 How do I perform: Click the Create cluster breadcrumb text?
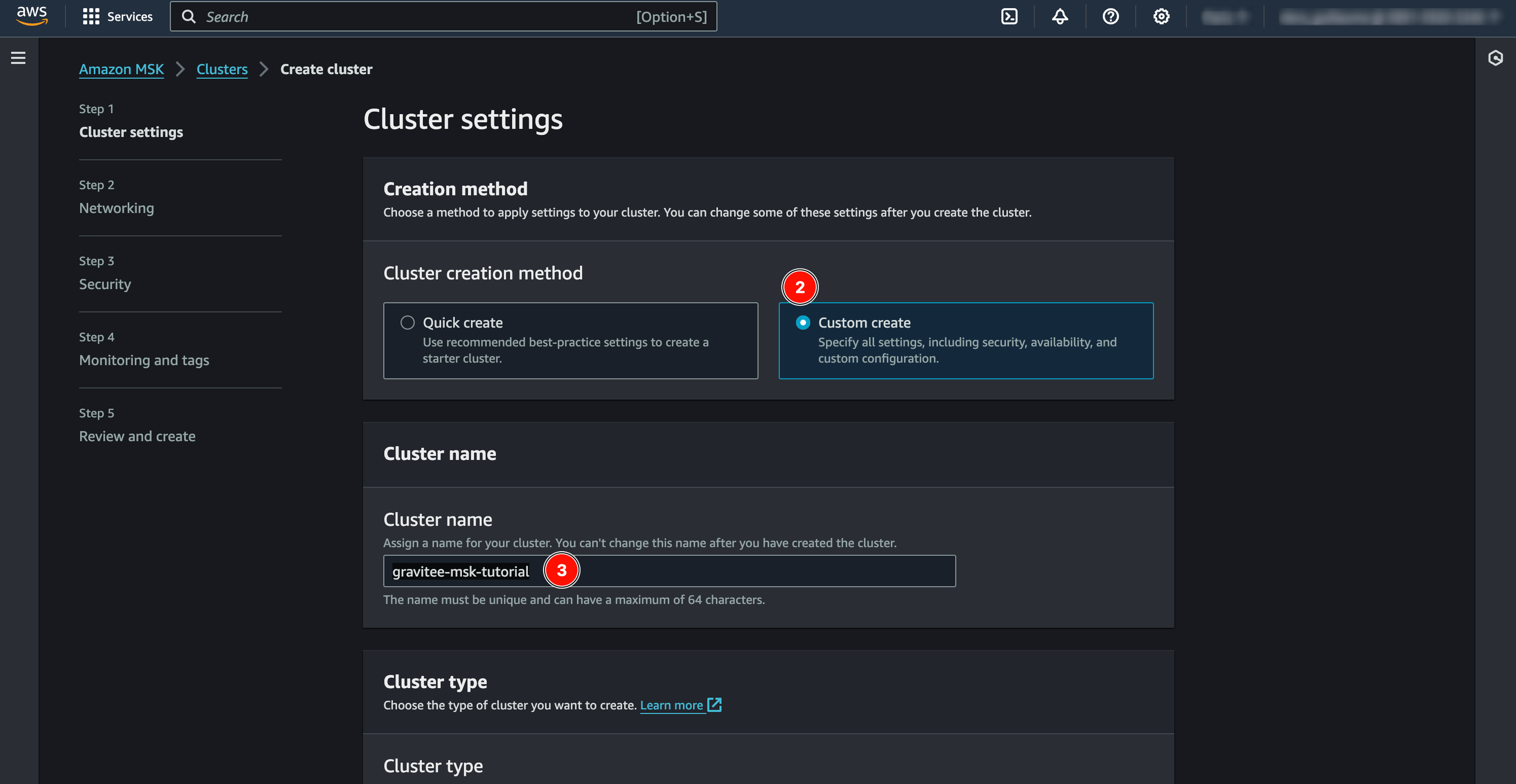tap(326, 69)
